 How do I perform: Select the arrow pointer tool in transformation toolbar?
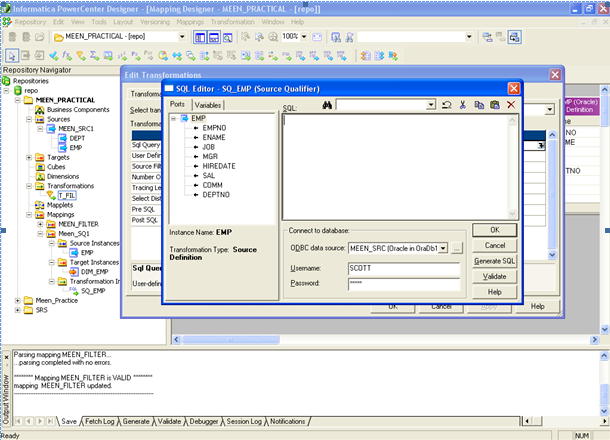[12, 56]
